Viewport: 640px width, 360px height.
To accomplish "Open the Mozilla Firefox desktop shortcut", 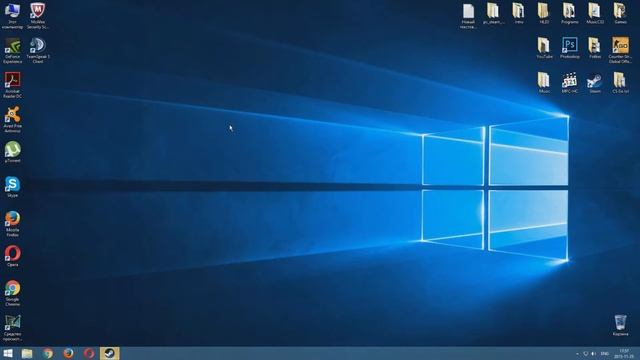I will pos(12,224).
